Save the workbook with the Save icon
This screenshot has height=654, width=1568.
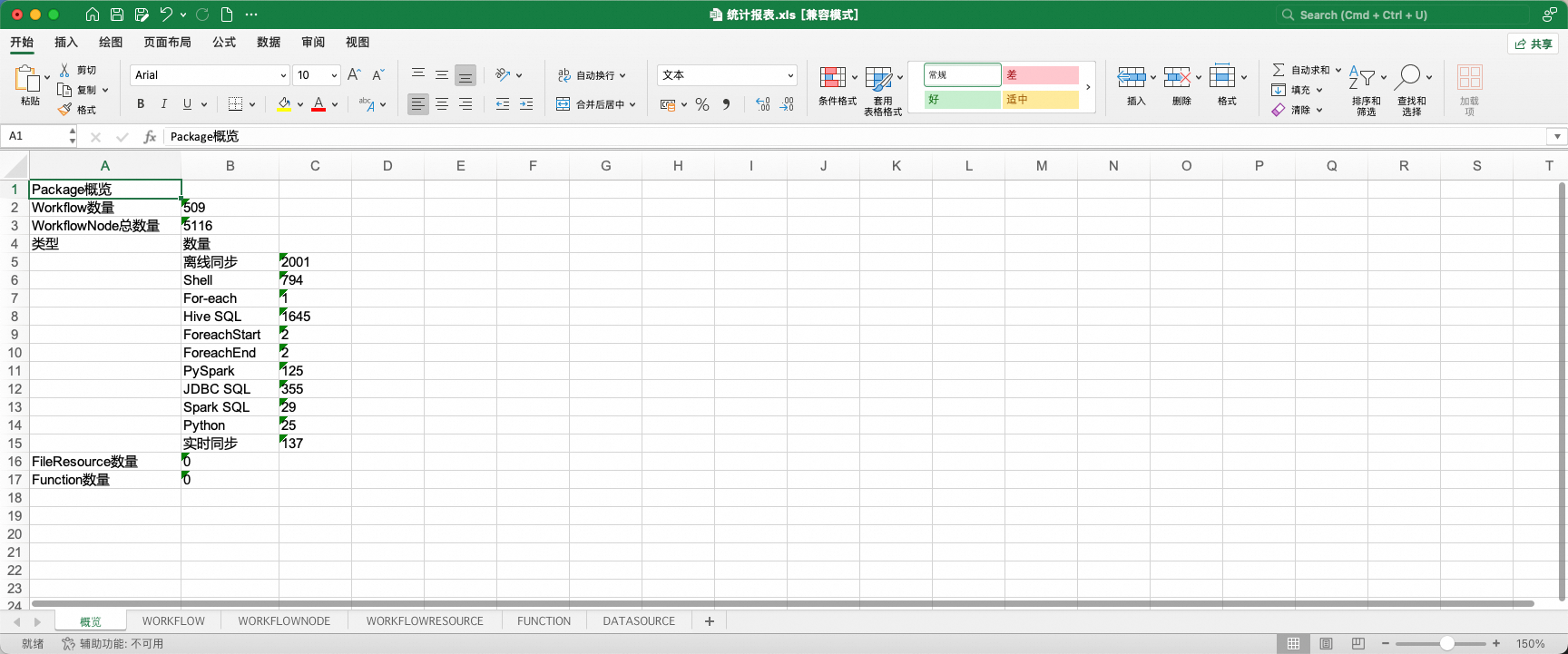point(117,15)
